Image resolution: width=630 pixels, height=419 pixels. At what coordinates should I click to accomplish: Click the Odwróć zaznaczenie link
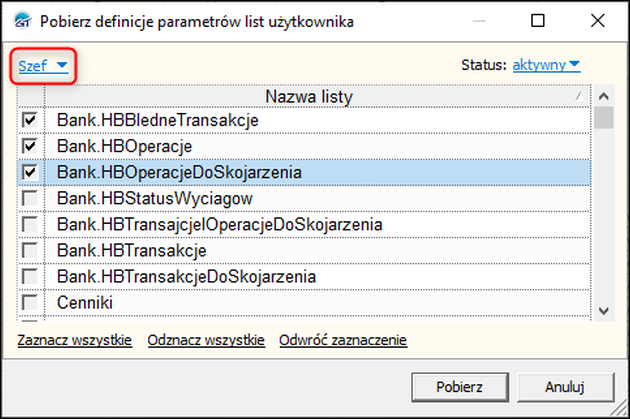tap(343, 340)
